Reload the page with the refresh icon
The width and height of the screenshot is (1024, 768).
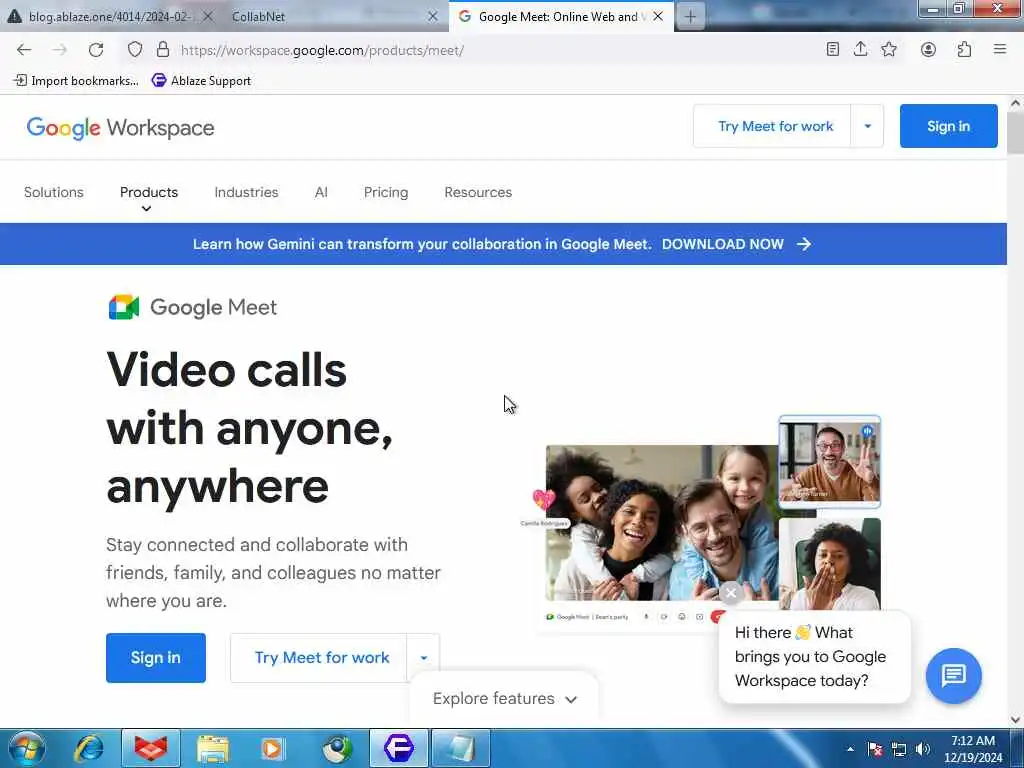click(x=96, y=50)
